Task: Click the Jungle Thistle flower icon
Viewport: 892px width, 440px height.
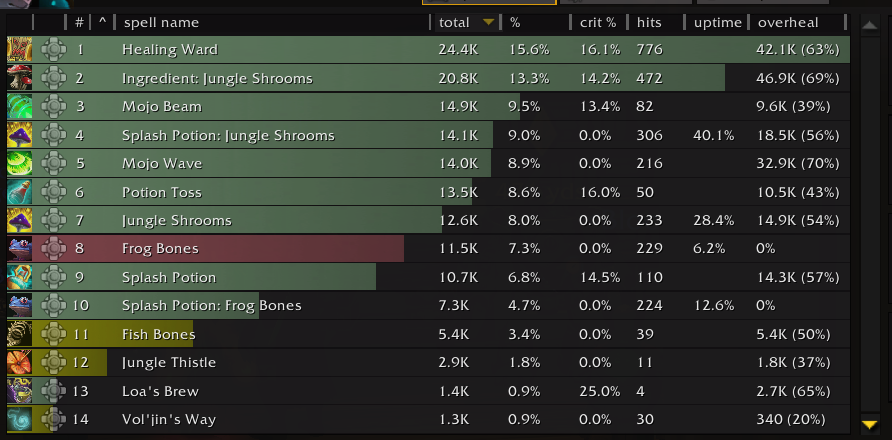Action: (19, 363)
